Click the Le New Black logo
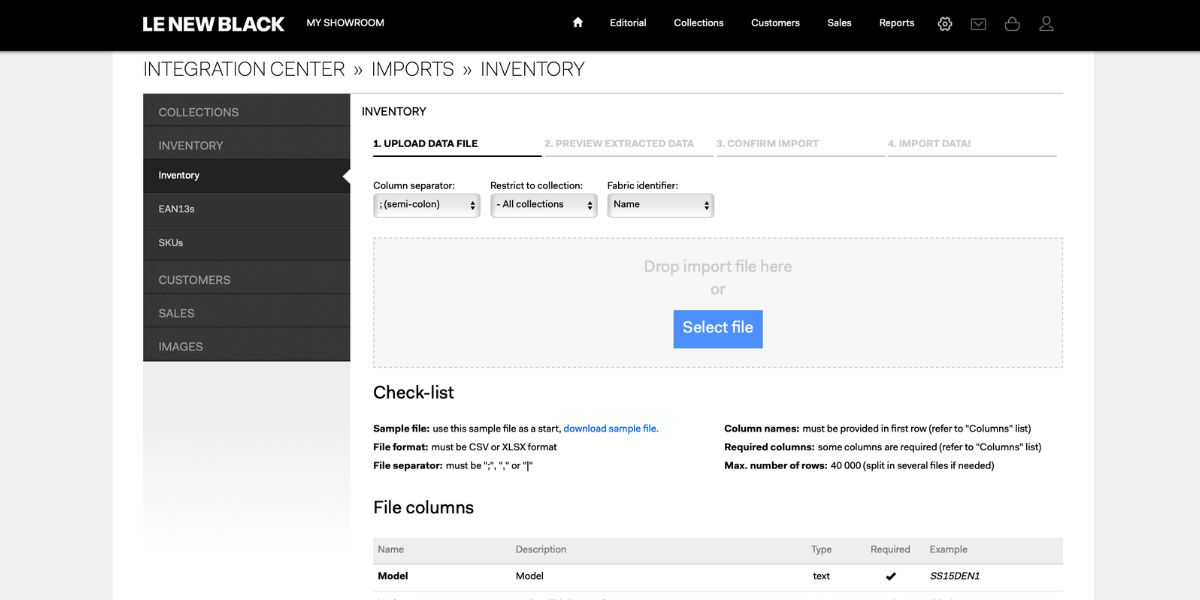1200x600 pixels. pos(213,24)
